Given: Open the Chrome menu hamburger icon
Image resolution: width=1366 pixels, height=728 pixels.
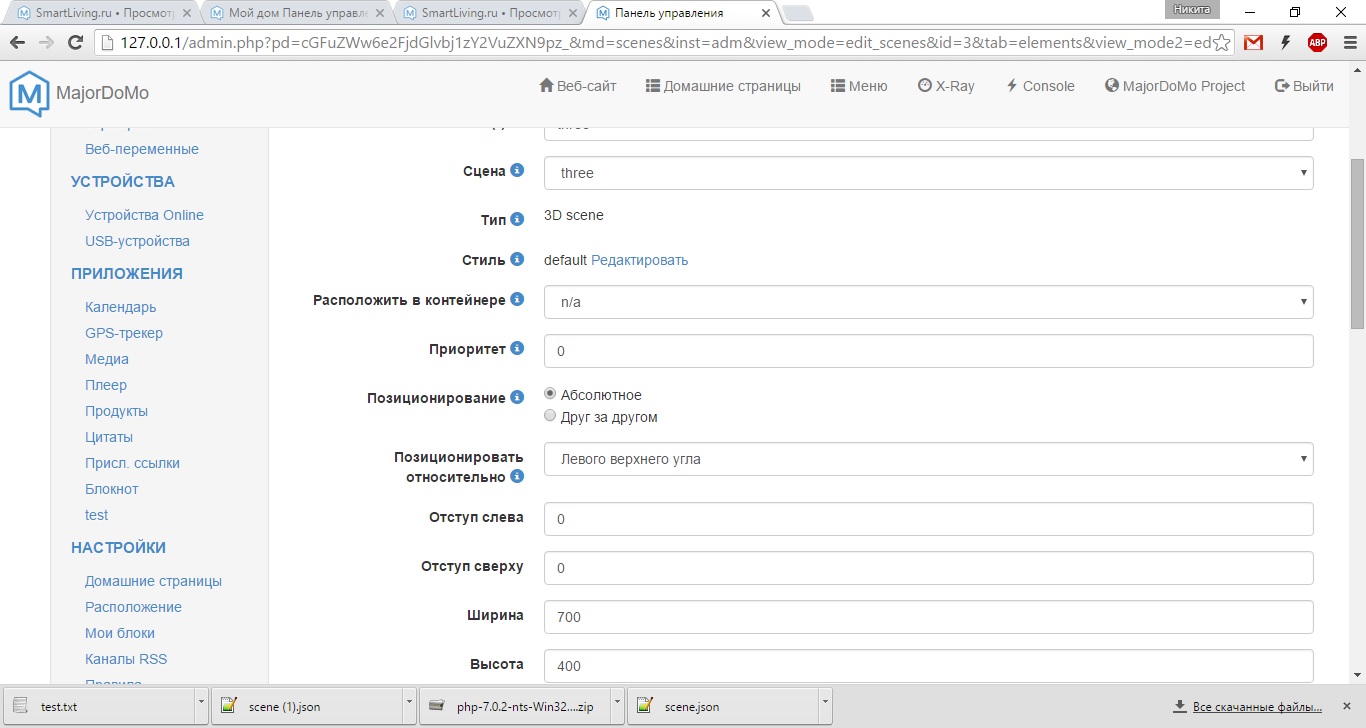Looking at the screenshot, I should click(1348, 43).
